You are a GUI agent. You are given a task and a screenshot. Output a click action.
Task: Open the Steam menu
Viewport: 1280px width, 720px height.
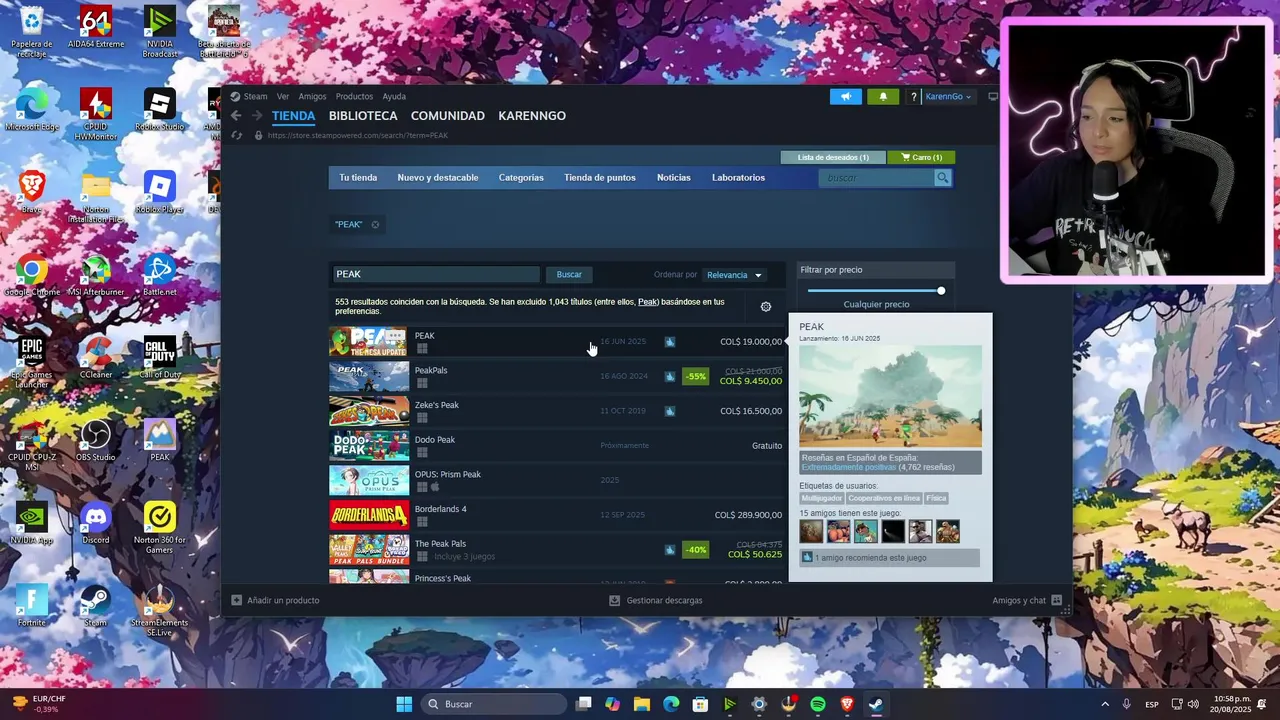[256, 97]
